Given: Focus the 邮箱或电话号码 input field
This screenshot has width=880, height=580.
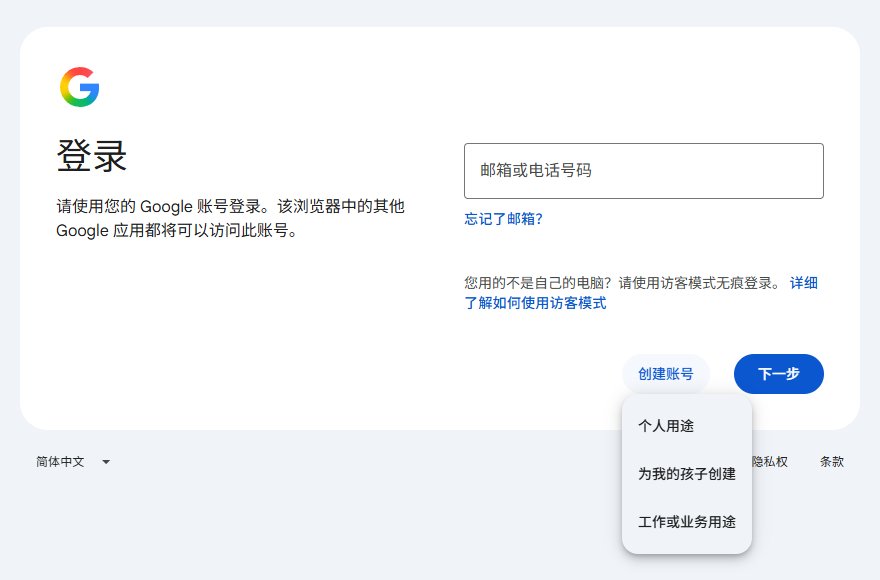Looking at the screenshot, I should pos(644,171).
